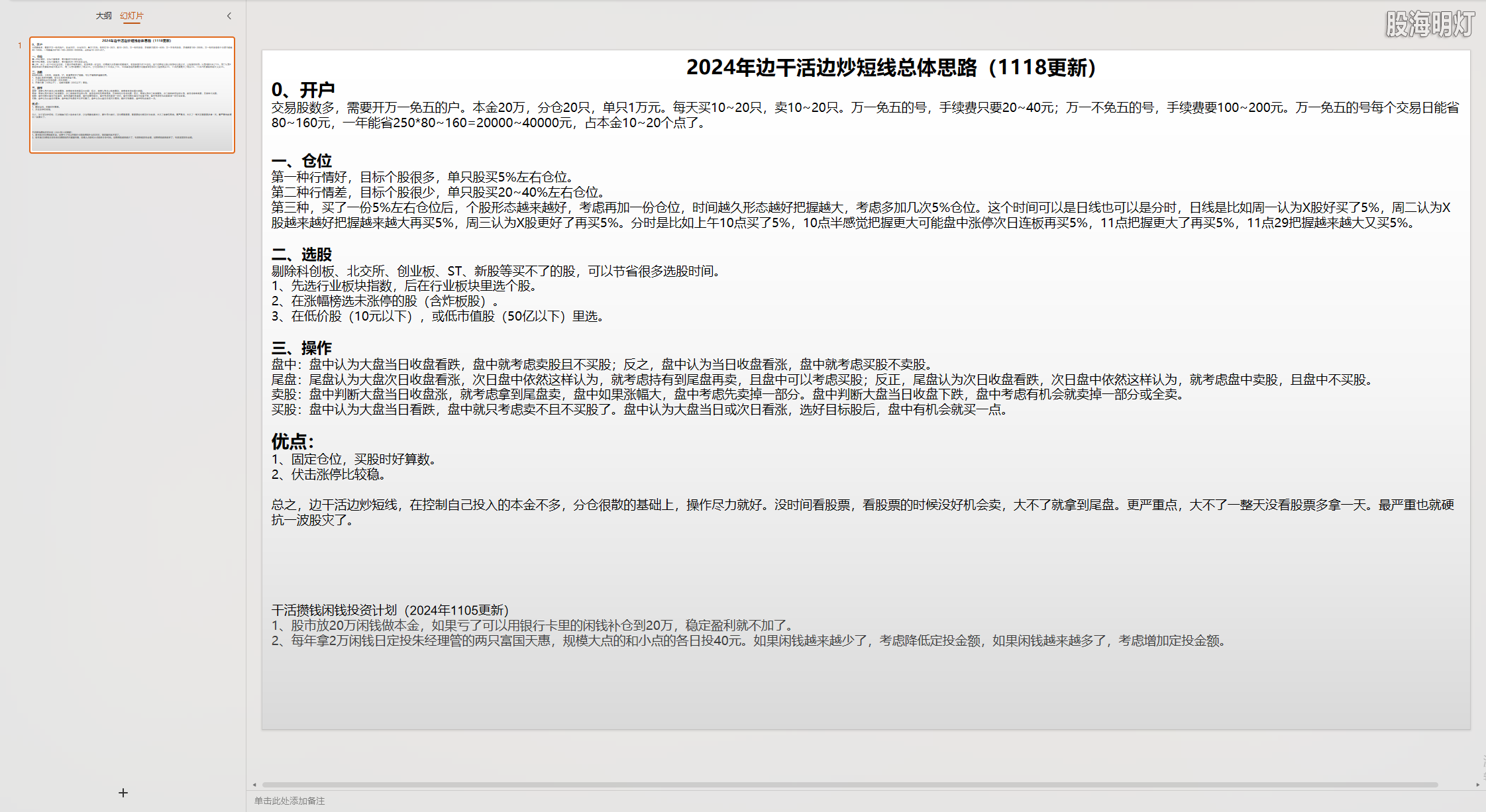Click line starting with 盘中：盘中认为大盘
Viewport: 1486px width, 812px height.
tap(602, 364)
